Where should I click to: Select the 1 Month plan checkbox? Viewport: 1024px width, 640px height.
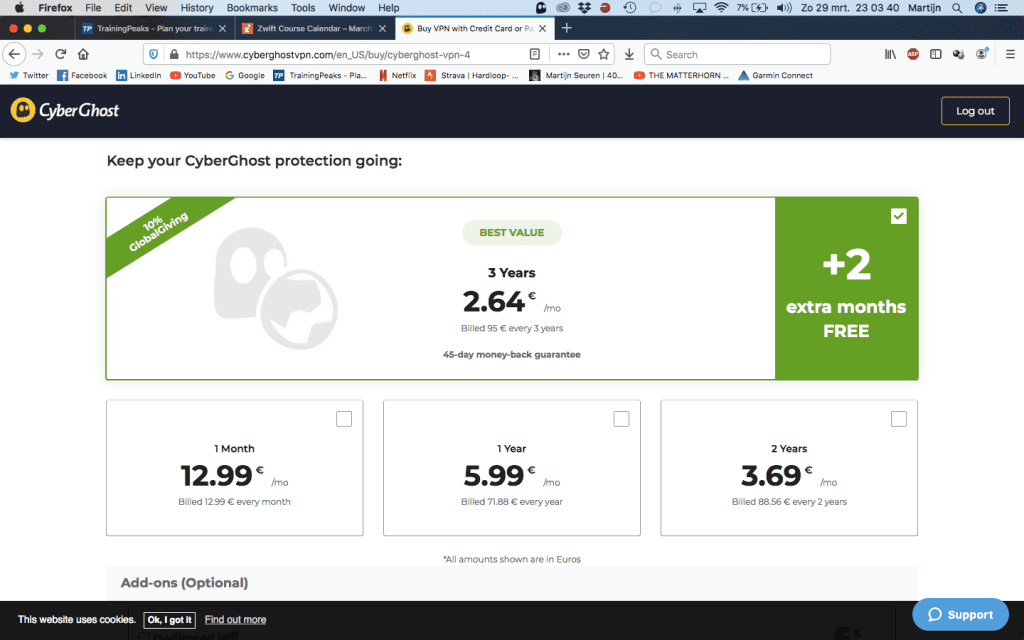344,419
